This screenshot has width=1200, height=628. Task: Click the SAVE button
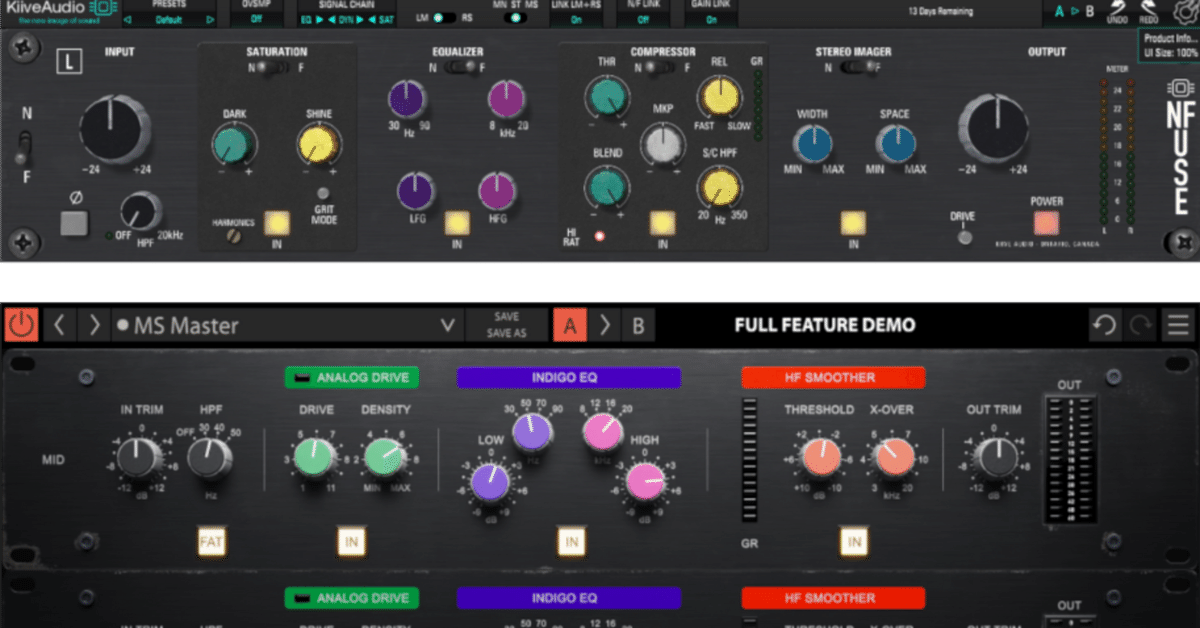point(507,317)
